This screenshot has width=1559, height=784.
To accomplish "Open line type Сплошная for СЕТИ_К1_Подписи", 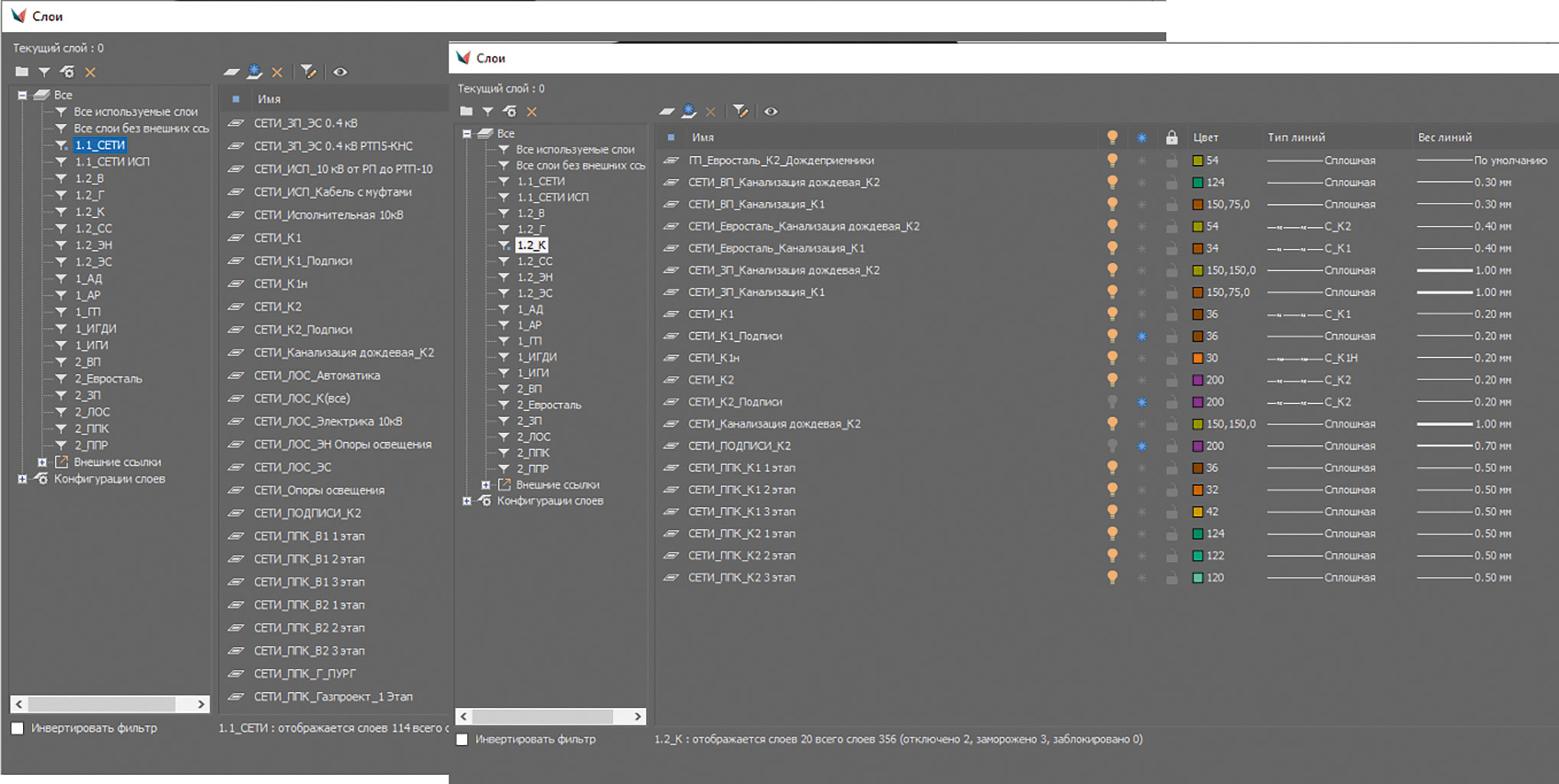I will coord(1322,337).
